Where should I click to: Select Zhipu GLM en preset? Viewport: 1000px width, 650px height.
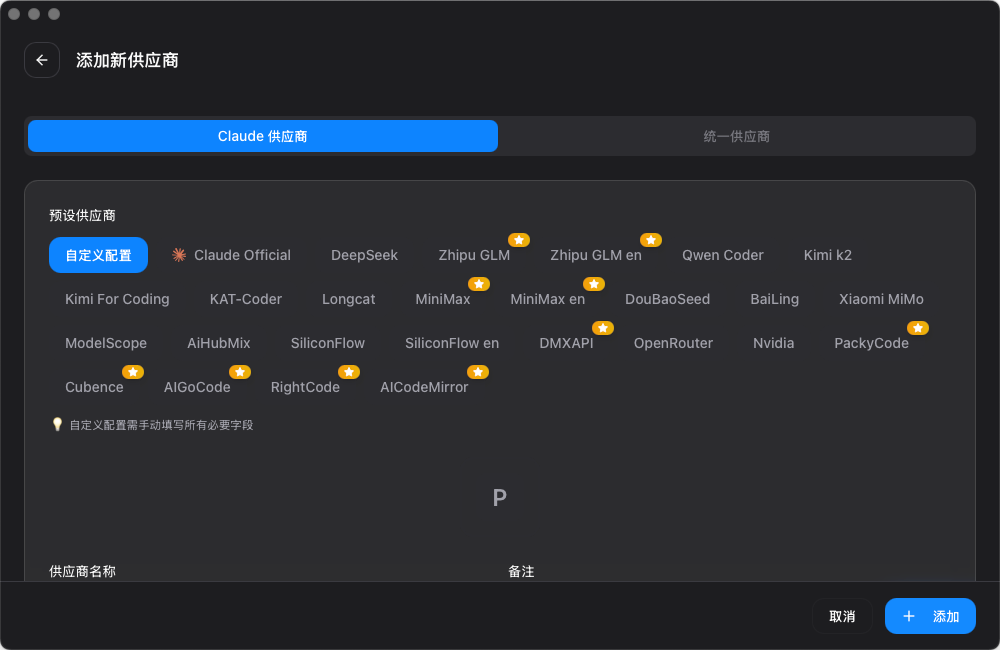(x=596, y=255)
